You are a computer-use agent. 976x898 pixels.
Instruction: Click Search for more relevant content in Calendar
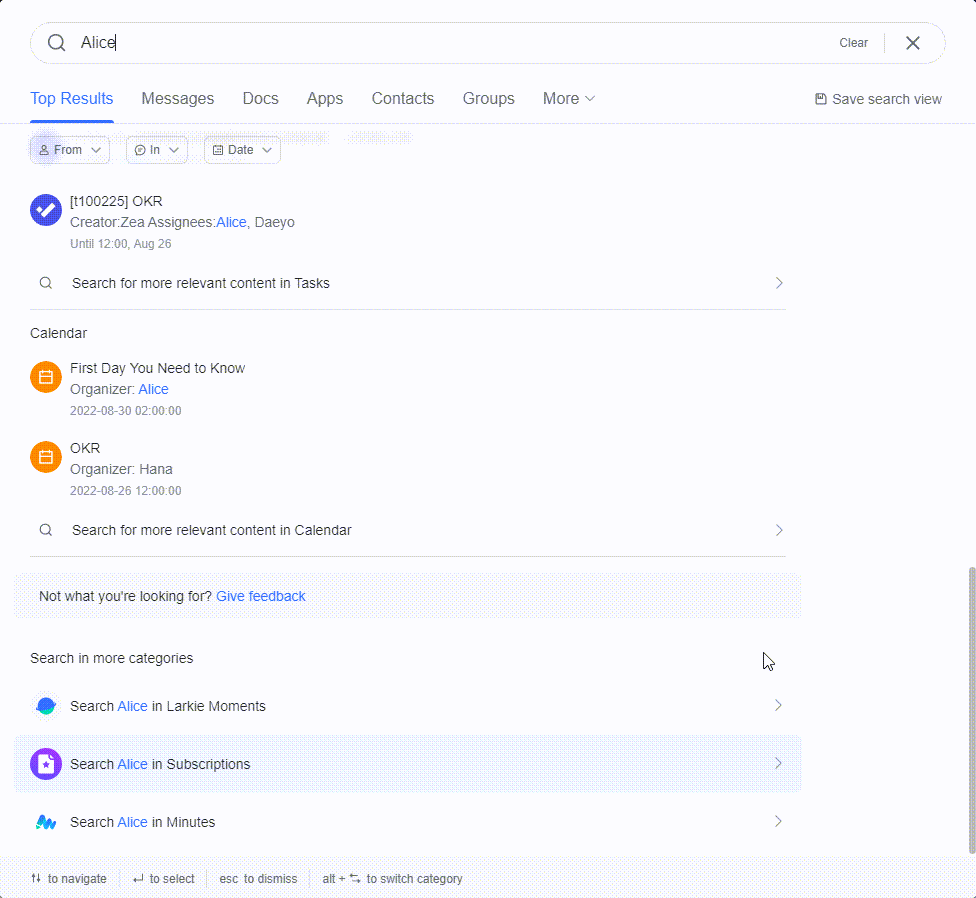tap(210, 530)
